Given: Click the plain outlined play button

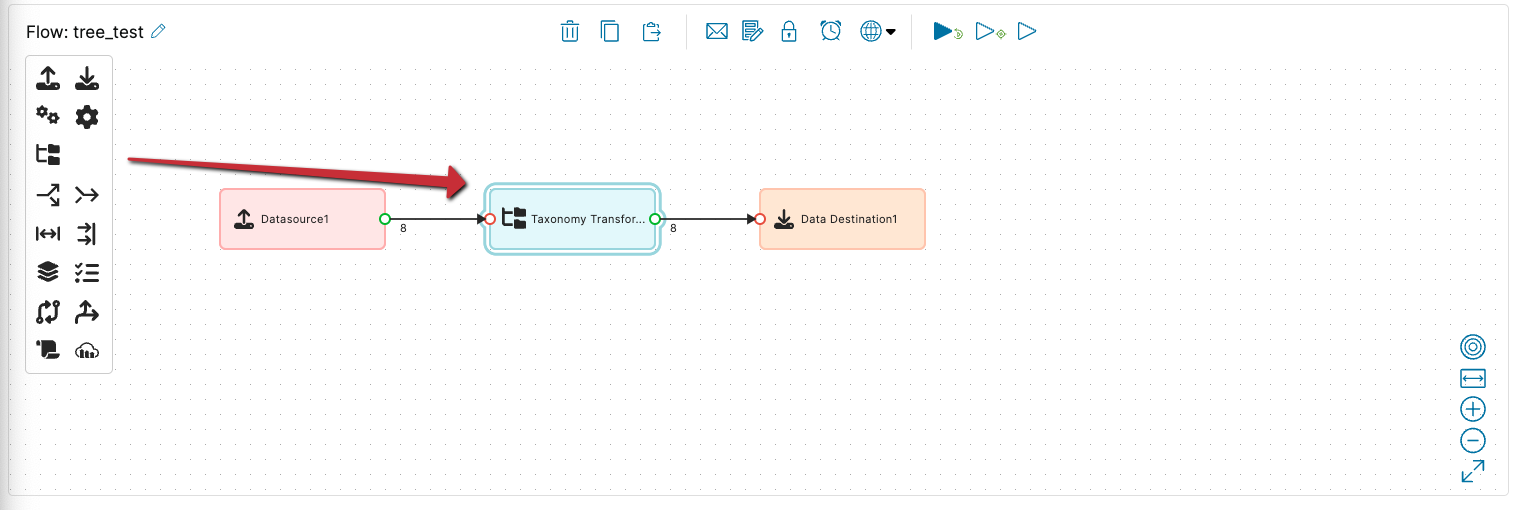Looking at the screenshot, I should coord(1026,31).
